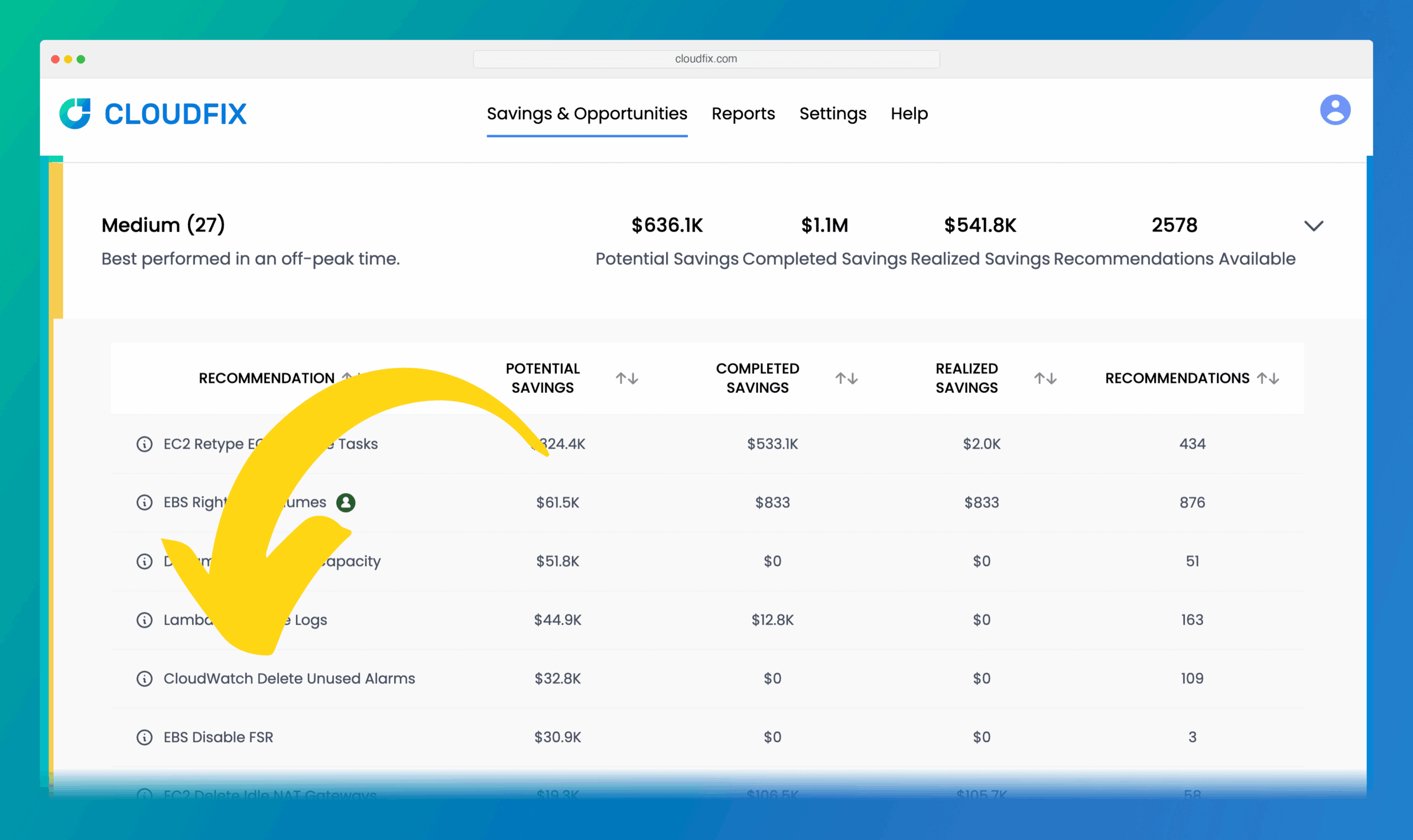Sort by Potential Savings arrows
This screenshot has height=840, width=1413.
click(x=626, y=378)
